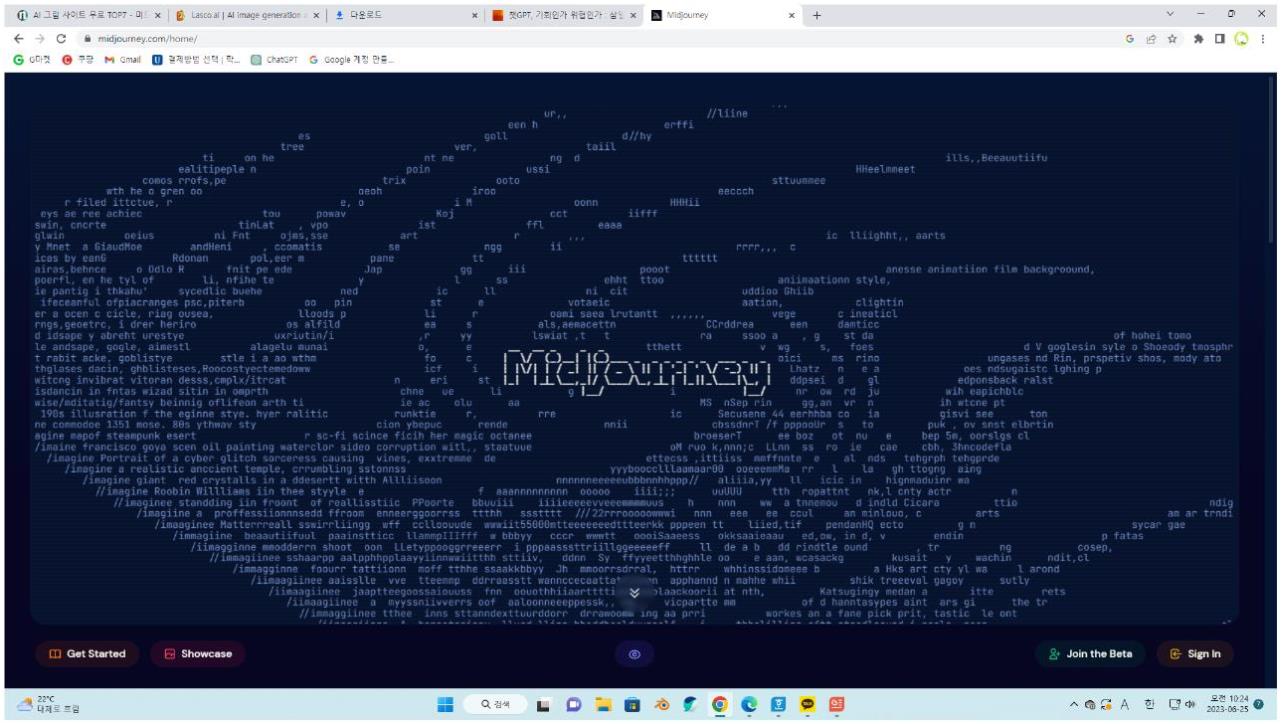Open a new browser tab
Screen dimensions: 1281x724
click(x=817, y=15)
